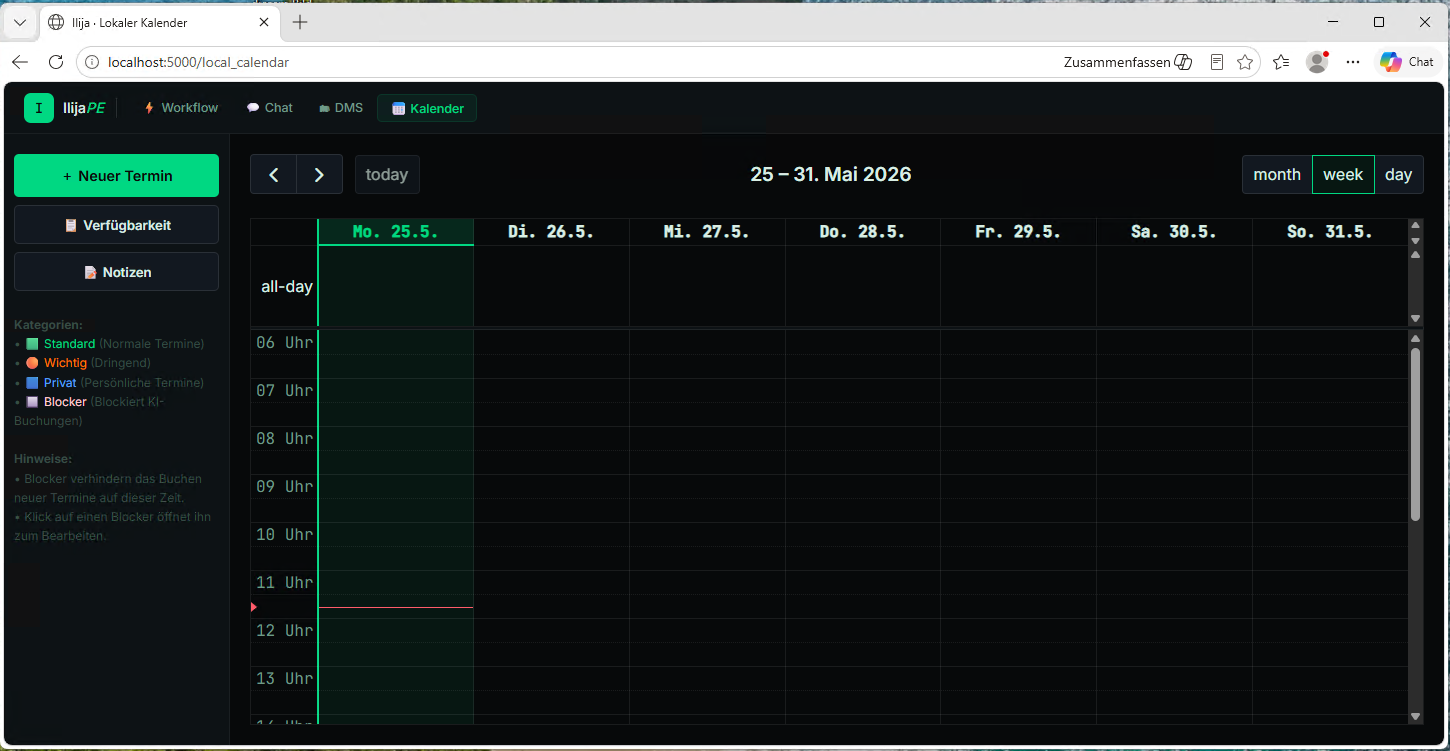
Task: Click the all-day section scrollbar down arrow
Action: click(1415, 318)
